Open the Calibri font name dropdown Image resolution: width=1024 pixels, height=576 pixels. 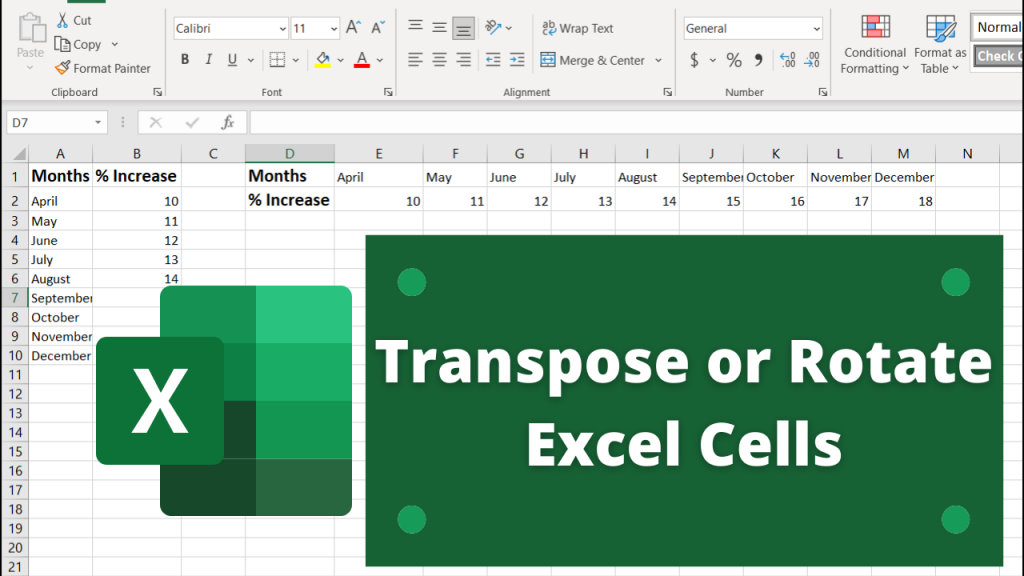(x=282, y=29)
